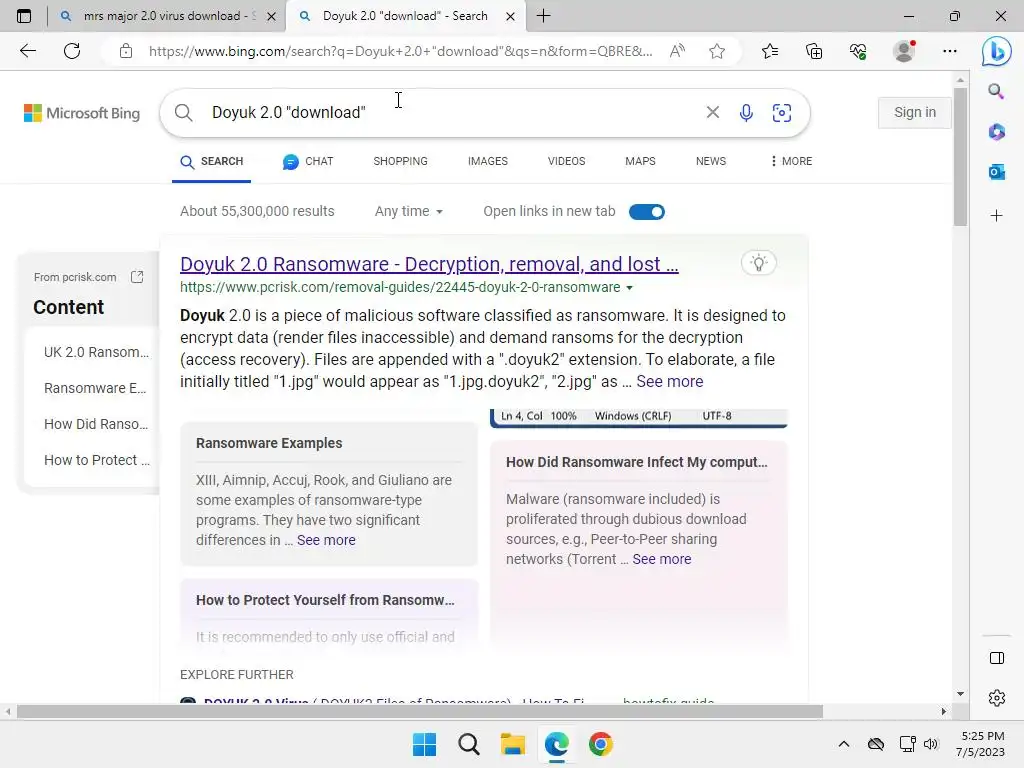1024x768 pixels.
Task: Toggle Open links in new tab switch
Action: click(x=647, y=212)
